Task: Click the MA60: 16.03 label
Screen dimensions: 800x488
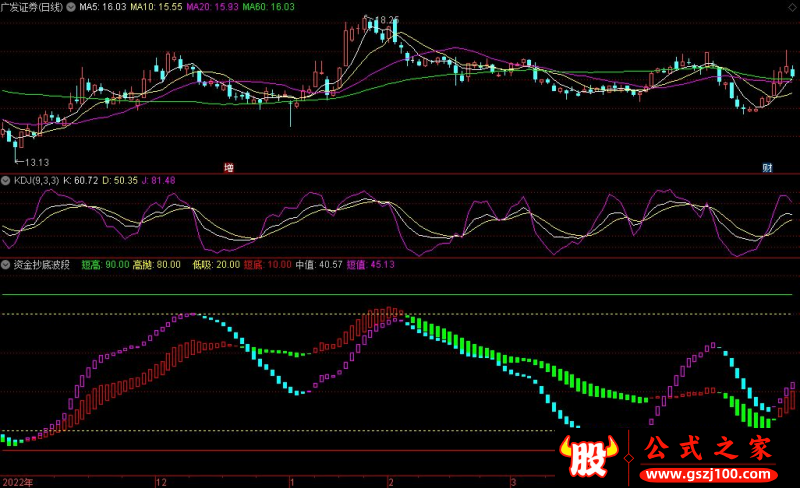Action: point(268,7)
